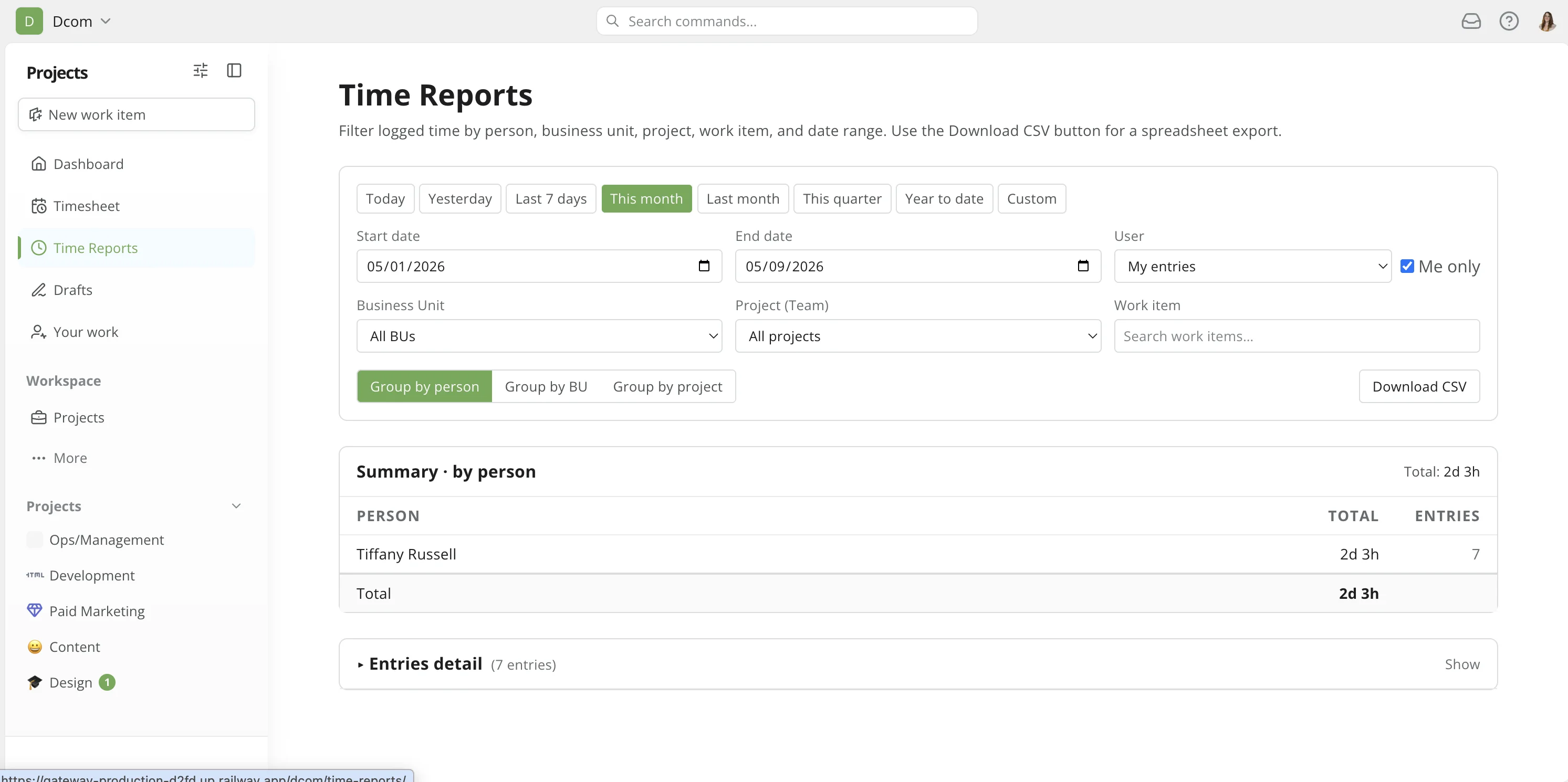This screenshot has width=1568, height=782.
Task: Uncheck the Me only checkbox
Action: (1407, 266)
